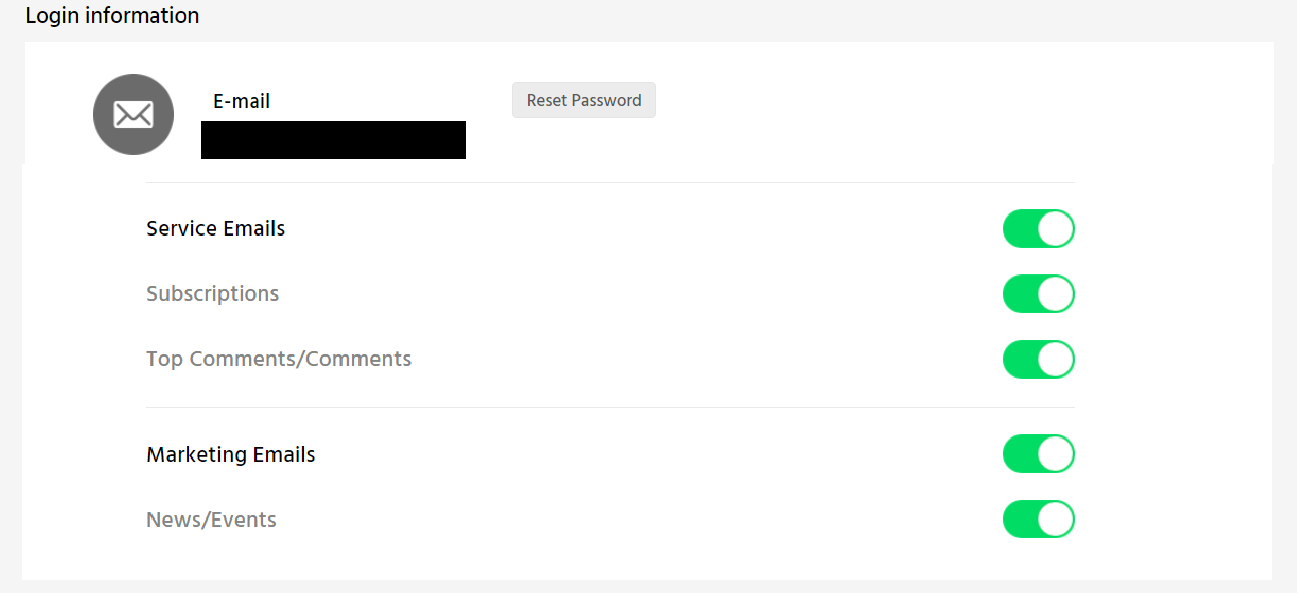The width and height of the screenshot is (1297, 593).
Task: Click the Subscriptions label text
Action: [212, 294]
